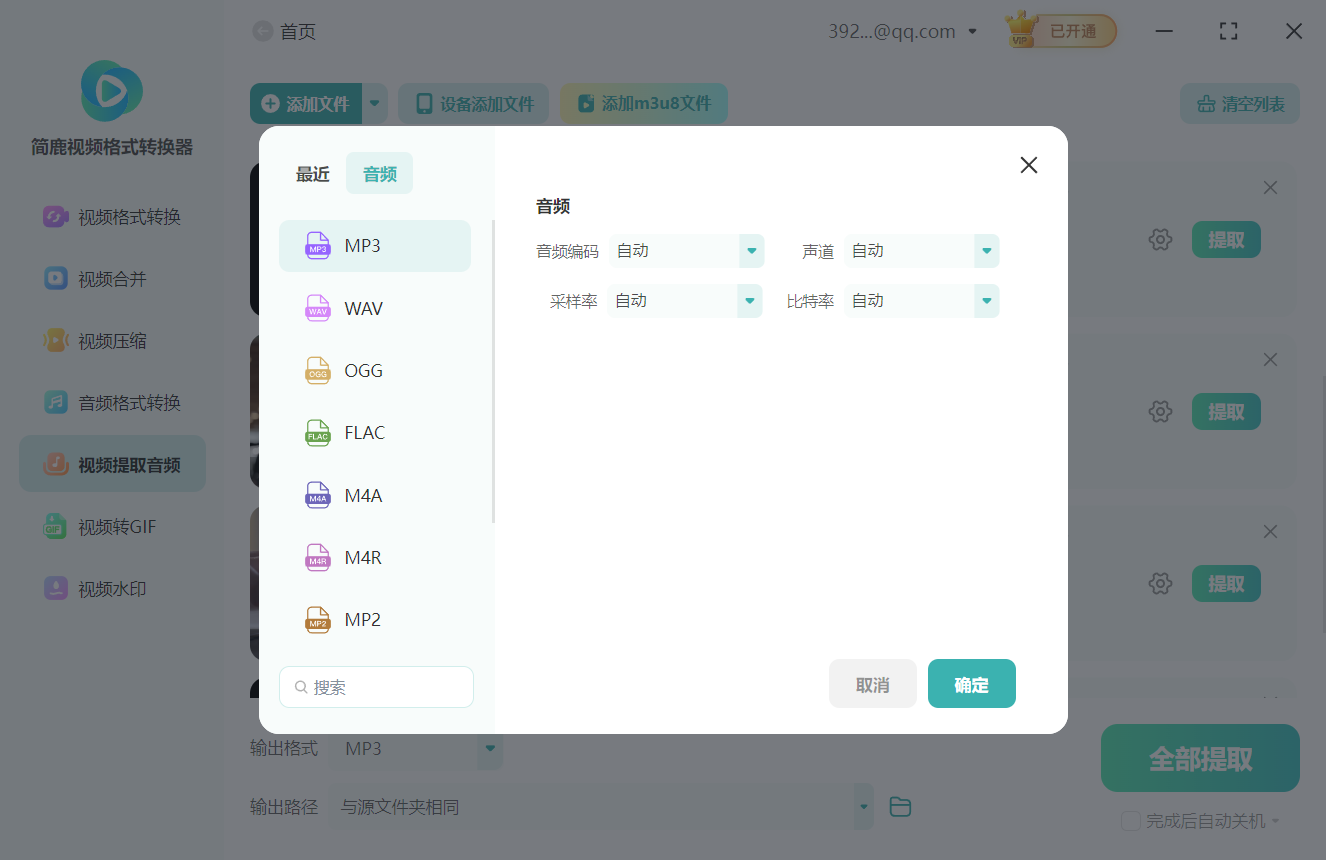This screenshot has width=1326, height=860.
Task: Click inside the 搜索 search field
Action: (376, 687)
